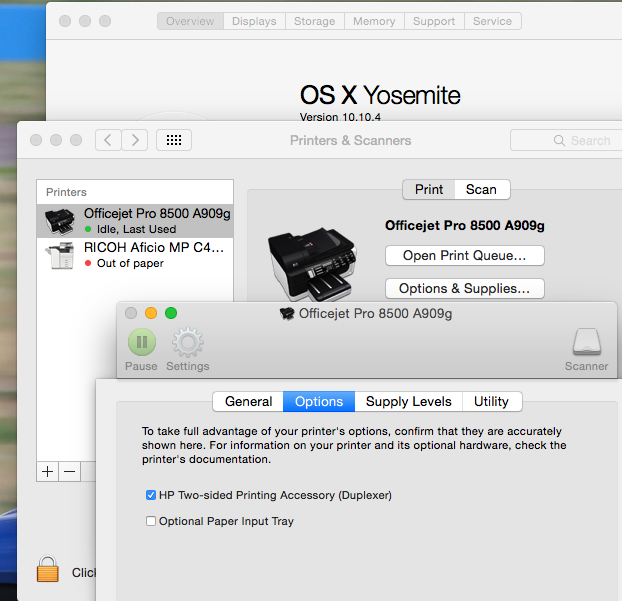Image resolution: width=622 pixels, height=601 pixels.
Task: Open the Displays tab in About This Mac
Action: tap(254, 21)
